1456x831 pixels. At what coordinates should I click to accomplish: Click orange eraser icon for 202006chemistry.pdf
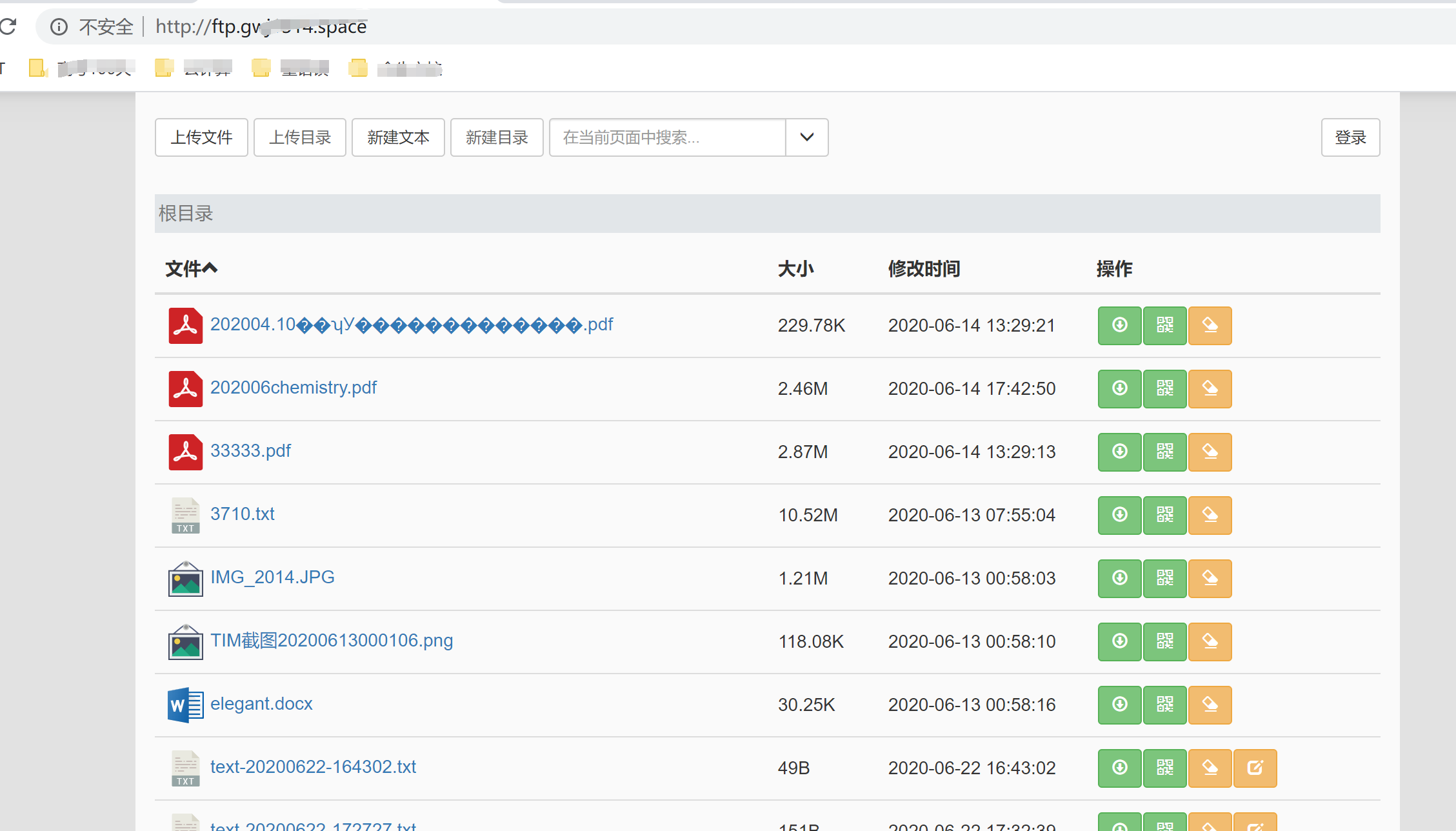point(1210,388)
